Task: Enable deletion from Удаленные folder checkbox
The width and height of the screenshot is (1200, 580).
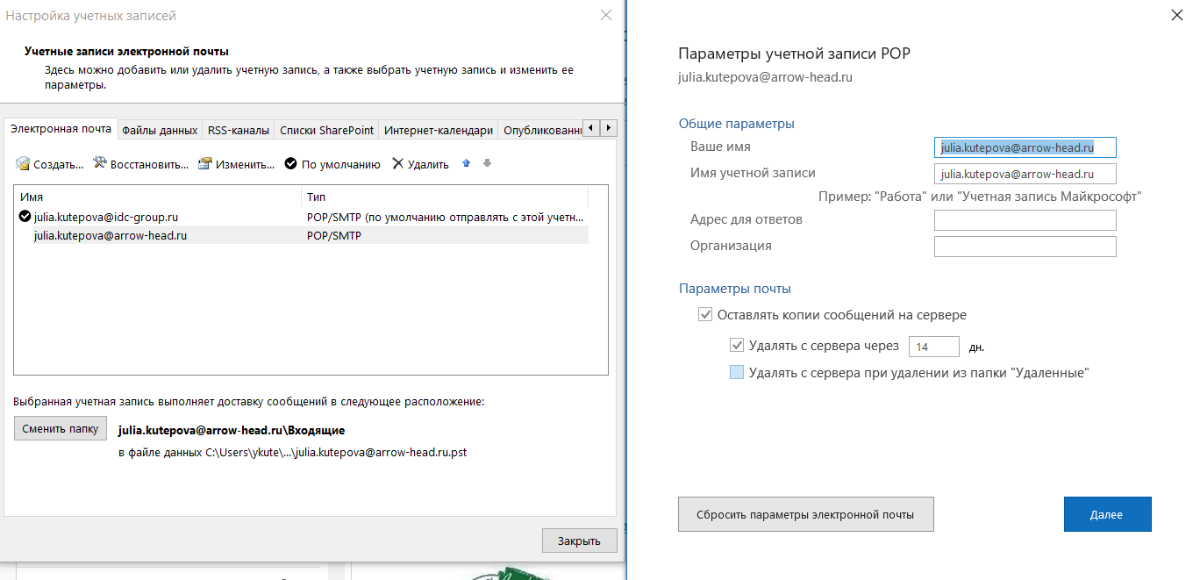Action: (x=737, y=373)
